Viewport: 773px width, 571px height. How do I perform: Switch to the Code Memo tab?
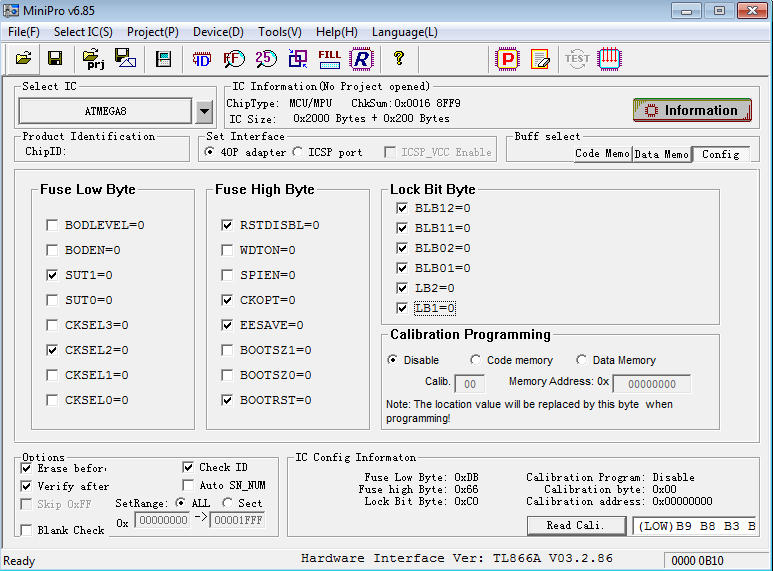pos(601,154)
